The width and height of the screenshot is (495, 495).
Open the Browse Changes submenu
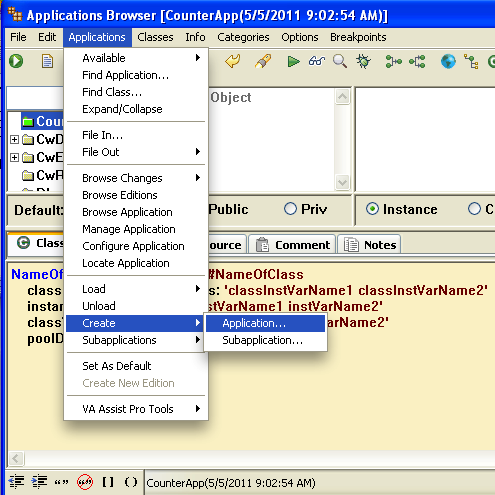click(136, 178)
